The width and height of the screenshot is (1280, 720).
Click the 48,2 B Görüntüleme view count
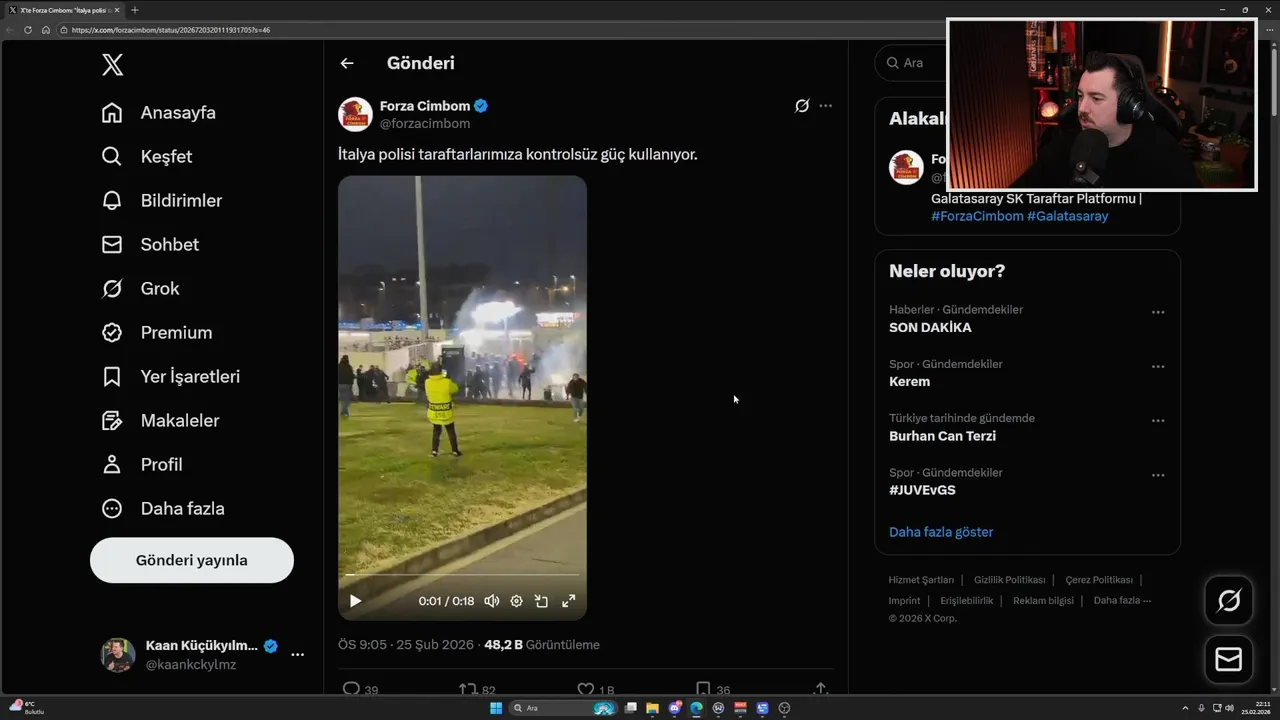coord(542,645)
